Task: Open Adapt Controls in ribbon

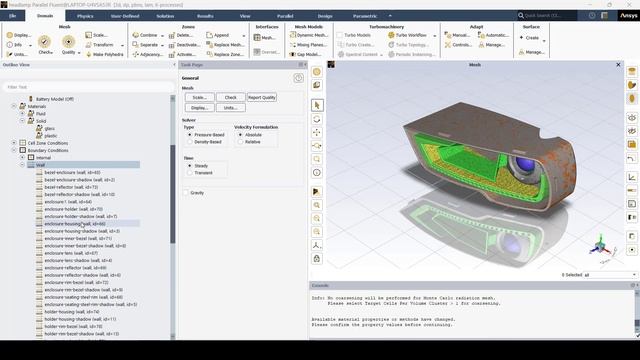Action: pyautogui.click(x=458, y=45)
